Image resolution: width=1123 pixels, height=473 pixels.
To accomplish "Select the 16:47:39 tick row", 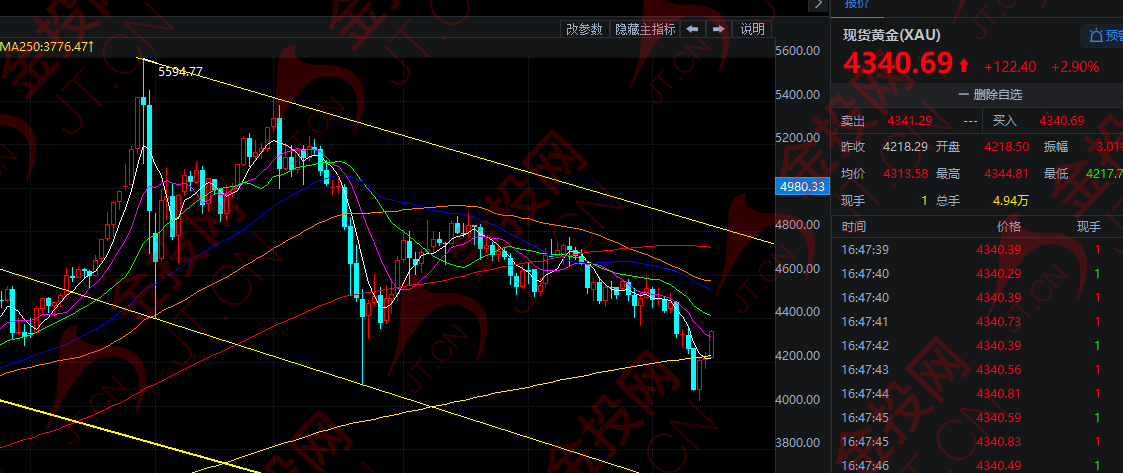I will [x=977, y=249].
